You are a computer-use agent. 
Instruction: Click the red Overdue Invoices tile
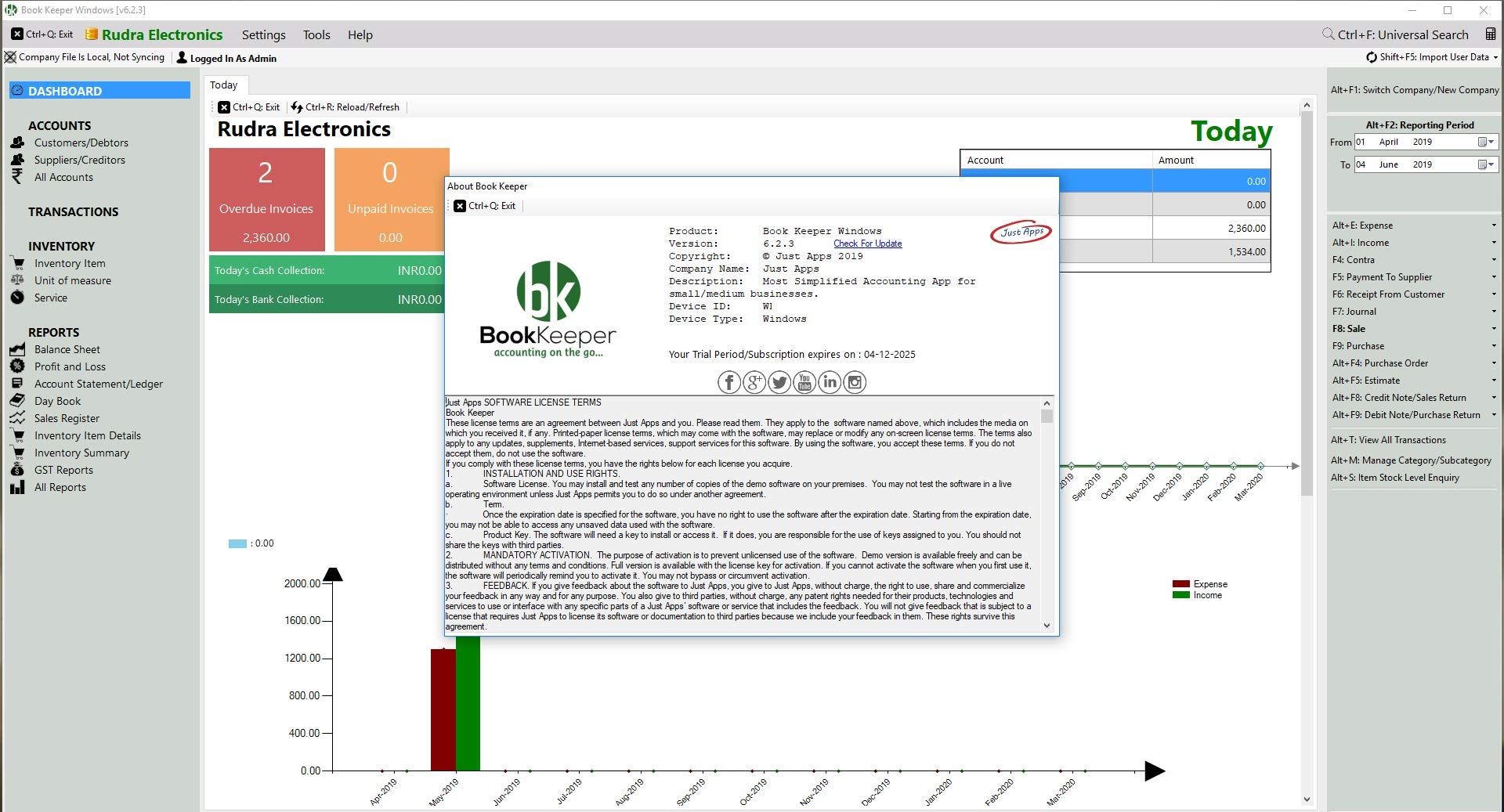pyautogui.click(x=267, y=200)
